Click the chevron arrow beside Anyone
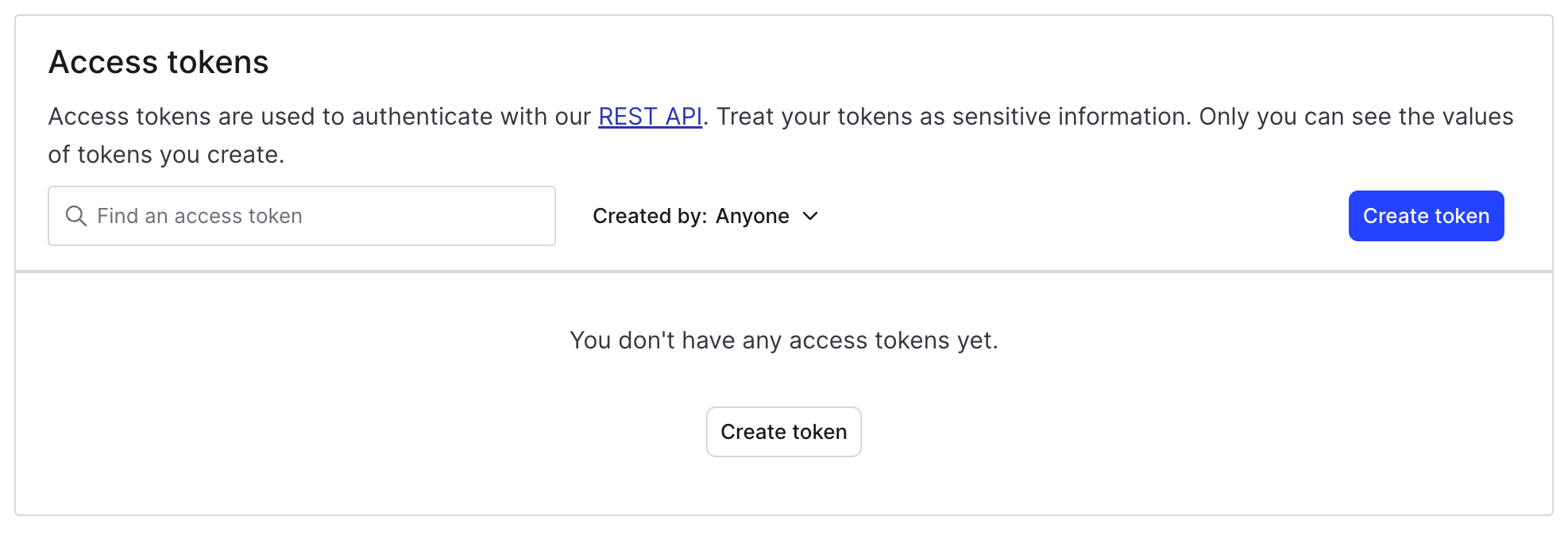 [810, 216]
